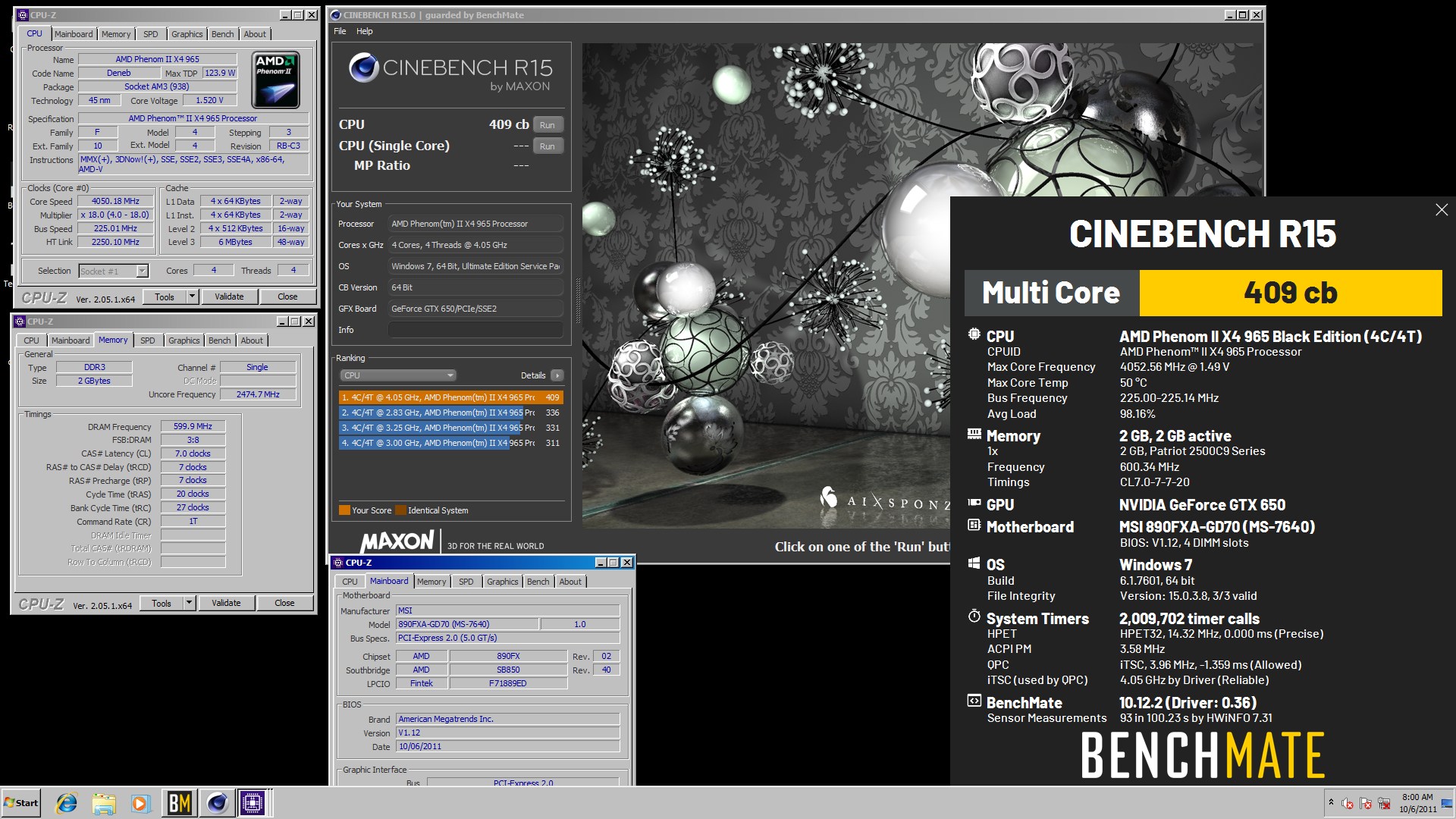The image size is (1456, 819).
Task: Open the disconnected network tray icon
Action: pyautogui.click(x=1384, y=803)
